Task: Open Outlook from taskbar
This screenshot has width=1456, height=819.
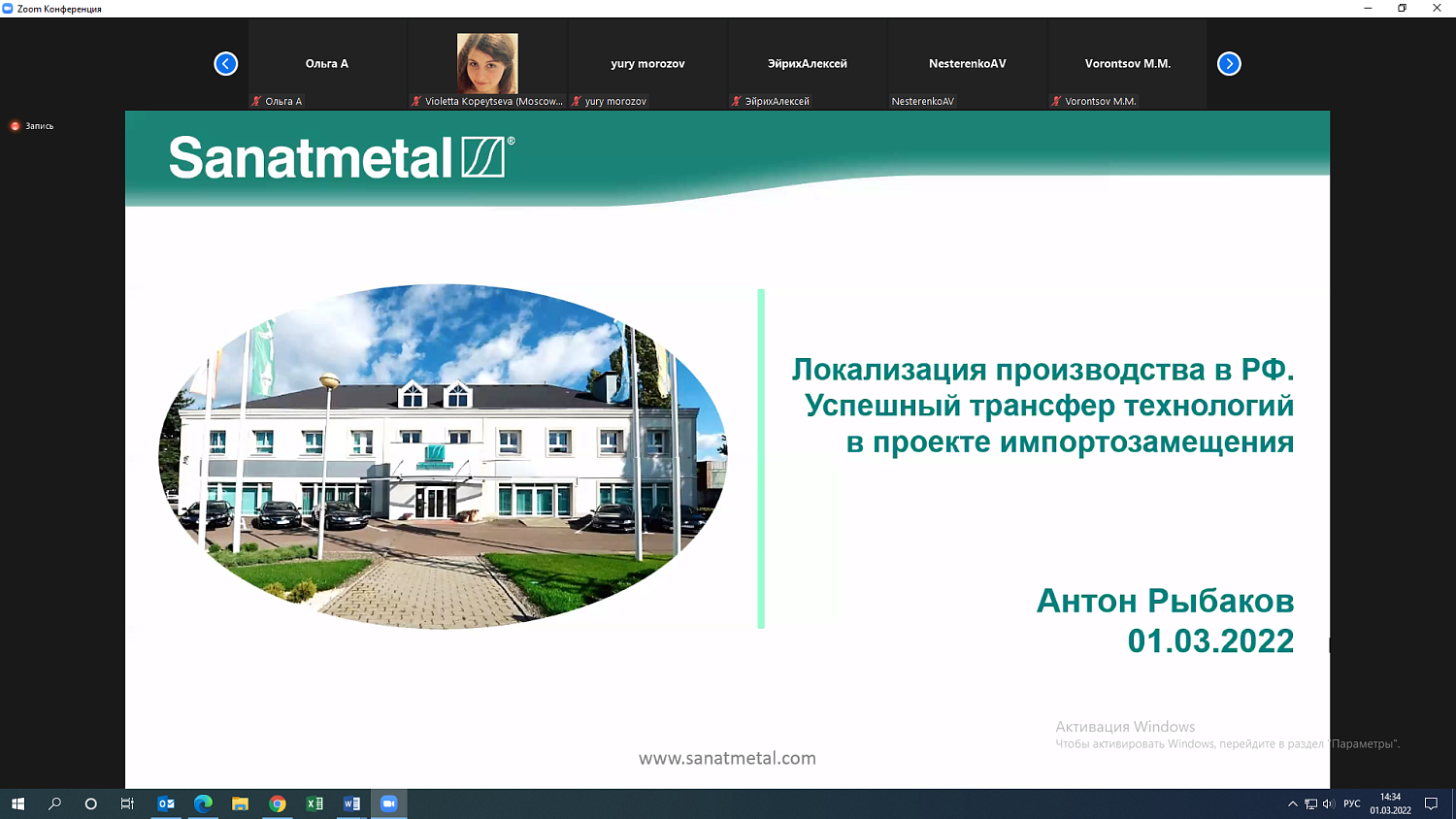Action: pyautogui.click(x=166, y=803)
